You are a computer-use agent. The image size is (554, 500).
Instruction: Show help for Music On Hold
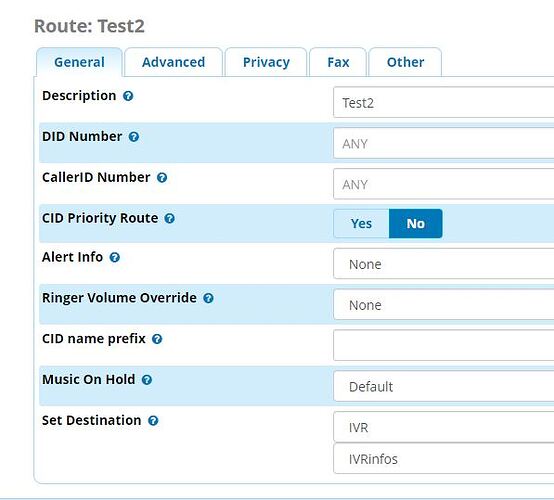pos(147,380)
